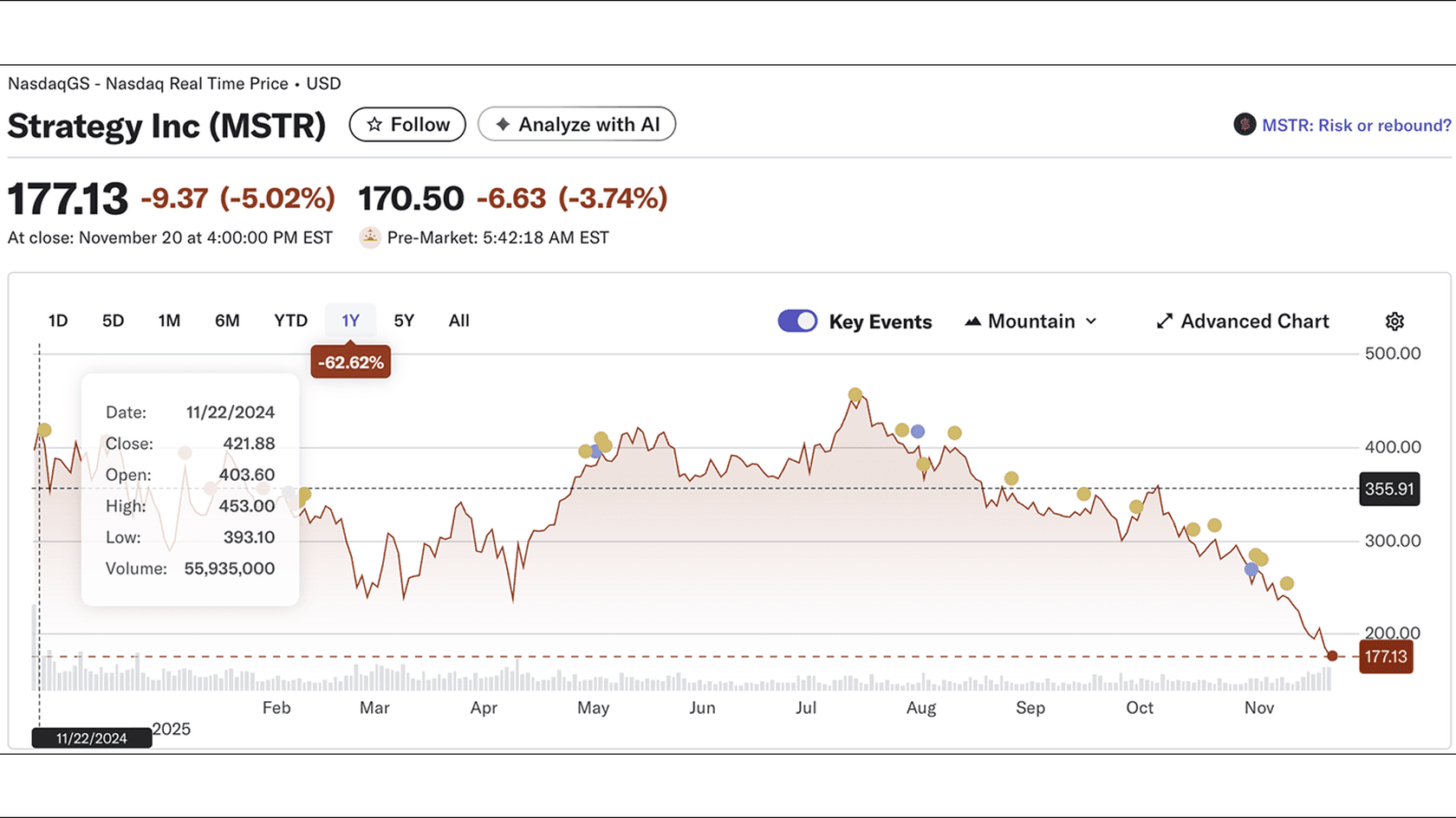This screenshot has width=1456, height=818.
Task: Switch to the All time range tab
Action: pyautogui.click(x=458, y=320)
